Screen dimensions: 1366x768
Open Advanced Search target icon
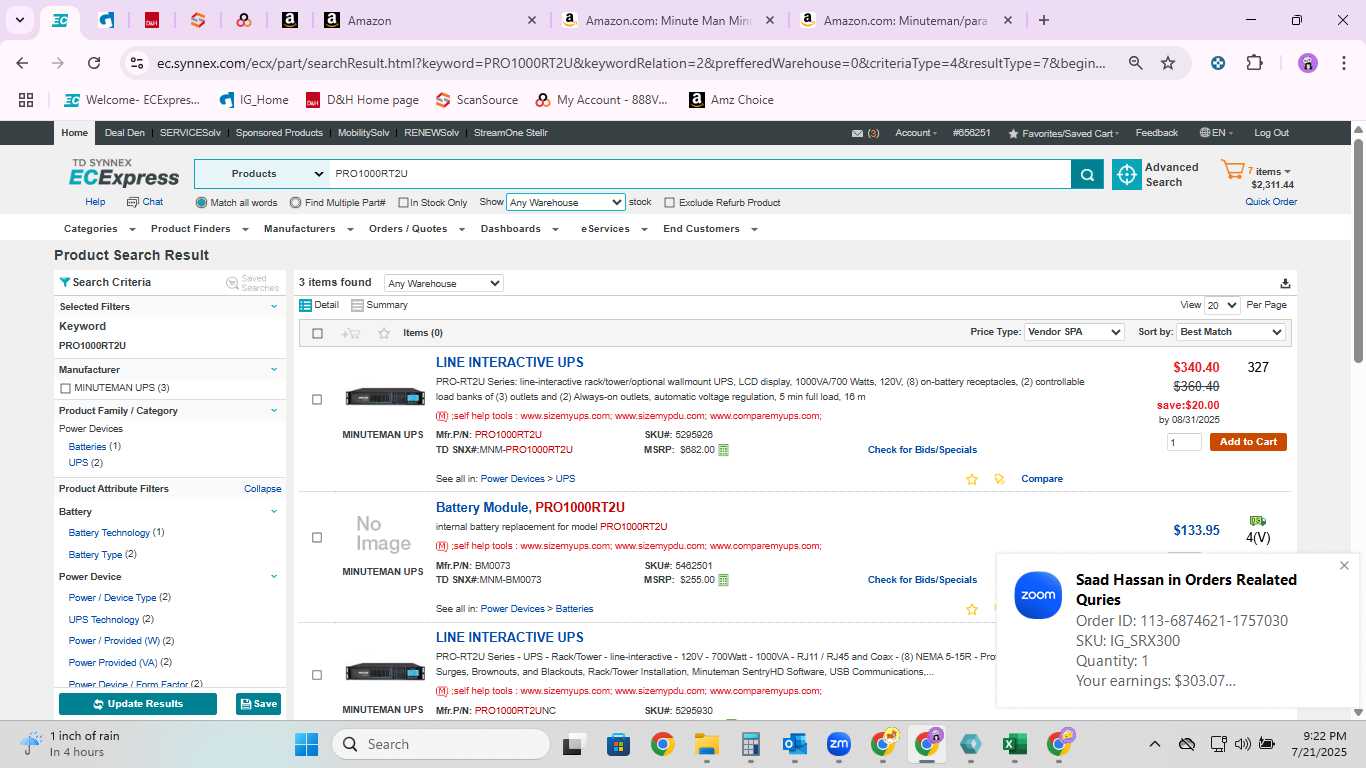[1127, 175]
